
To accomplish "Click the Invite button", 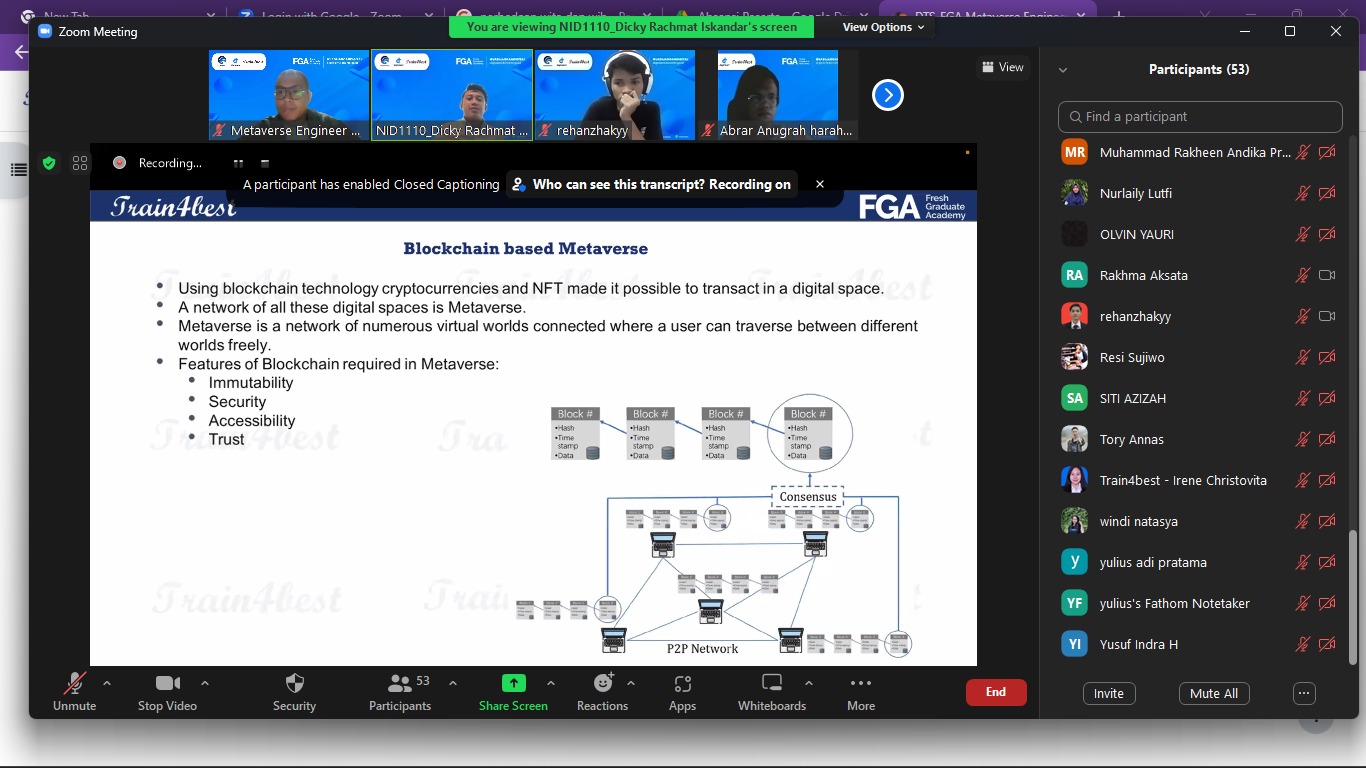I will 1108,694.
